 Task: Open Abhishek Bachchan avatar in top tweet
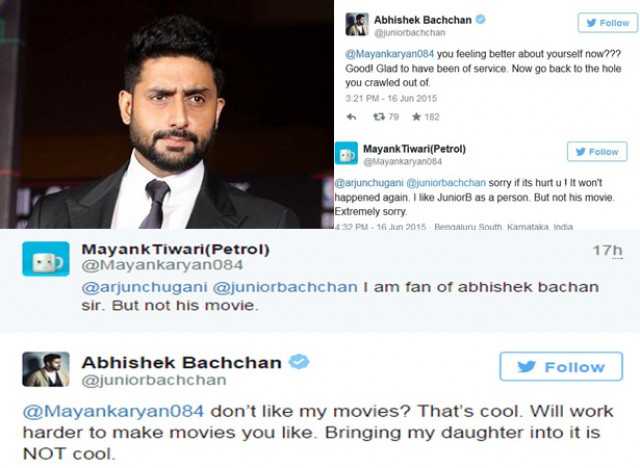coord(357,24)
